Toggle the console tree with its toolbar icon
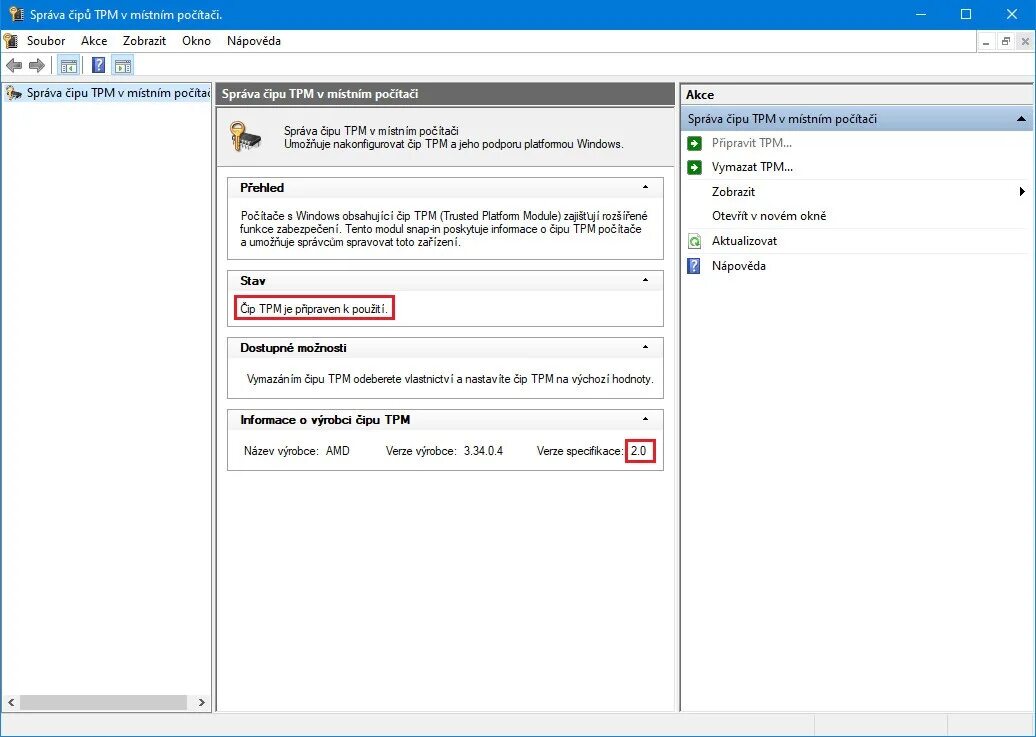 pos(68,65)
